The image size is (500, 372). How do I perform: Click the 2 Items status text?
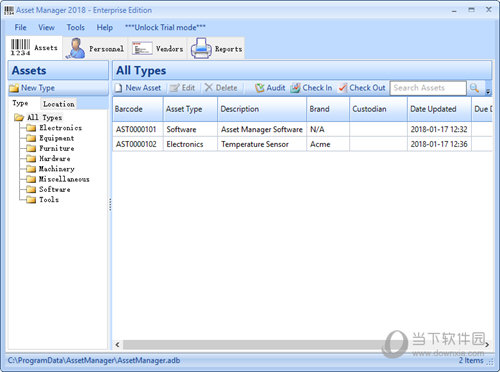coord(471,360)
